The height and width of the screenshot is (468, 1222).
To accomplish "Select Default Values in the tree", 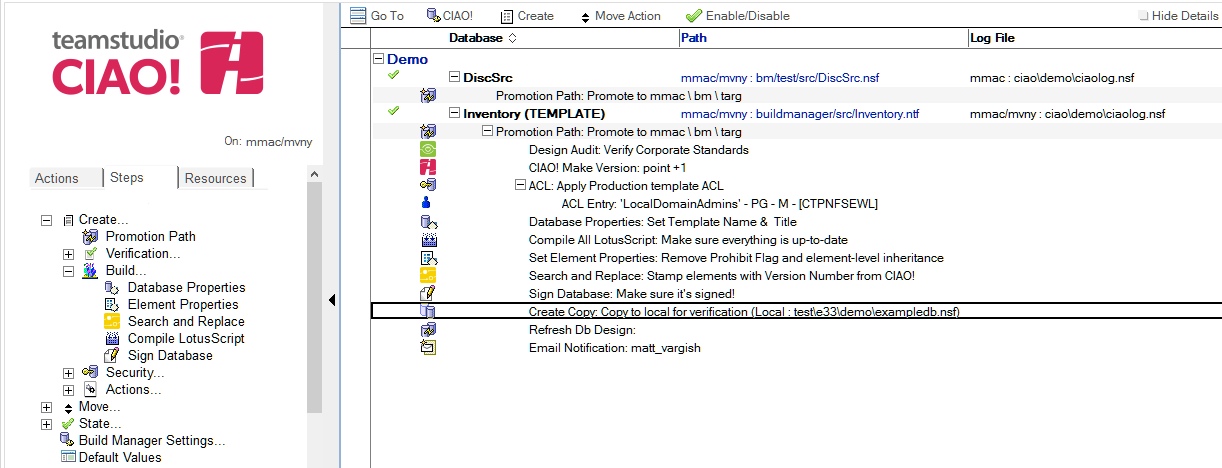I will click(120, 458).
